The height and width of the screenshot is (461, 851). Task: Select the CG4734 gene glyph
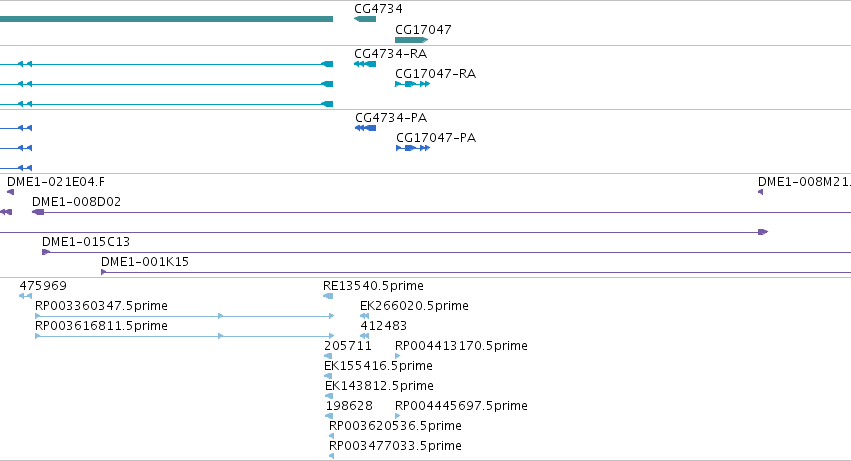[365, 19]
